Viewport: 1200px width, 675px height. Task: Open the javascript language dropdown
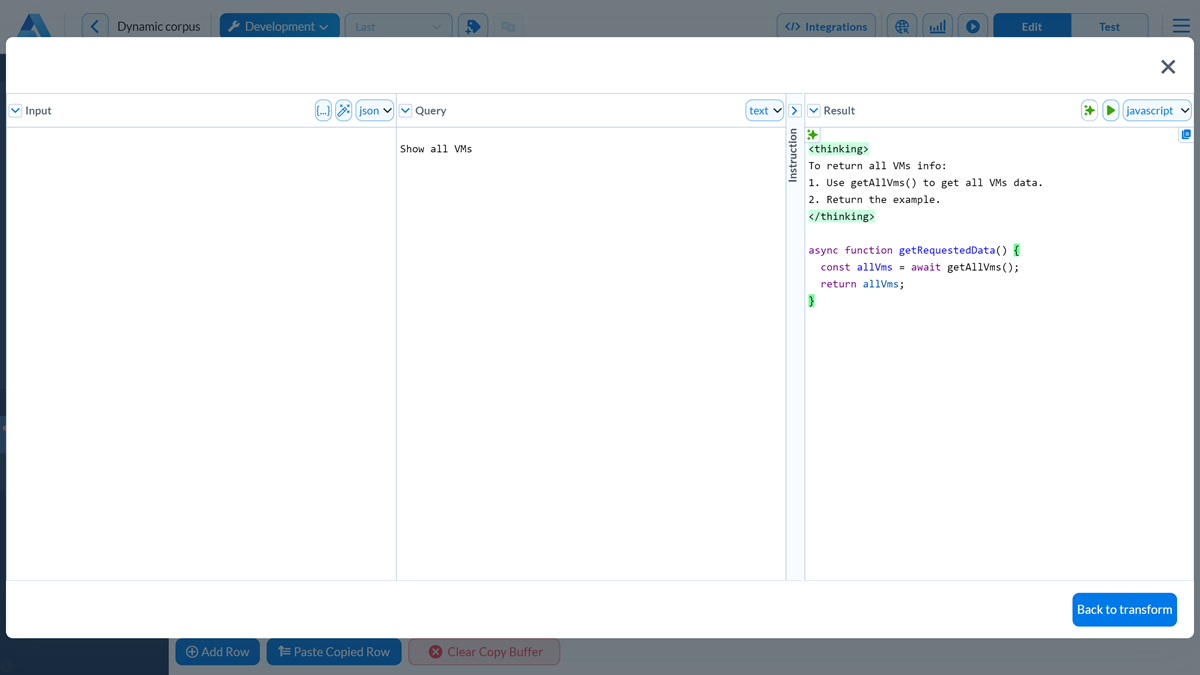coord(1157,110)
